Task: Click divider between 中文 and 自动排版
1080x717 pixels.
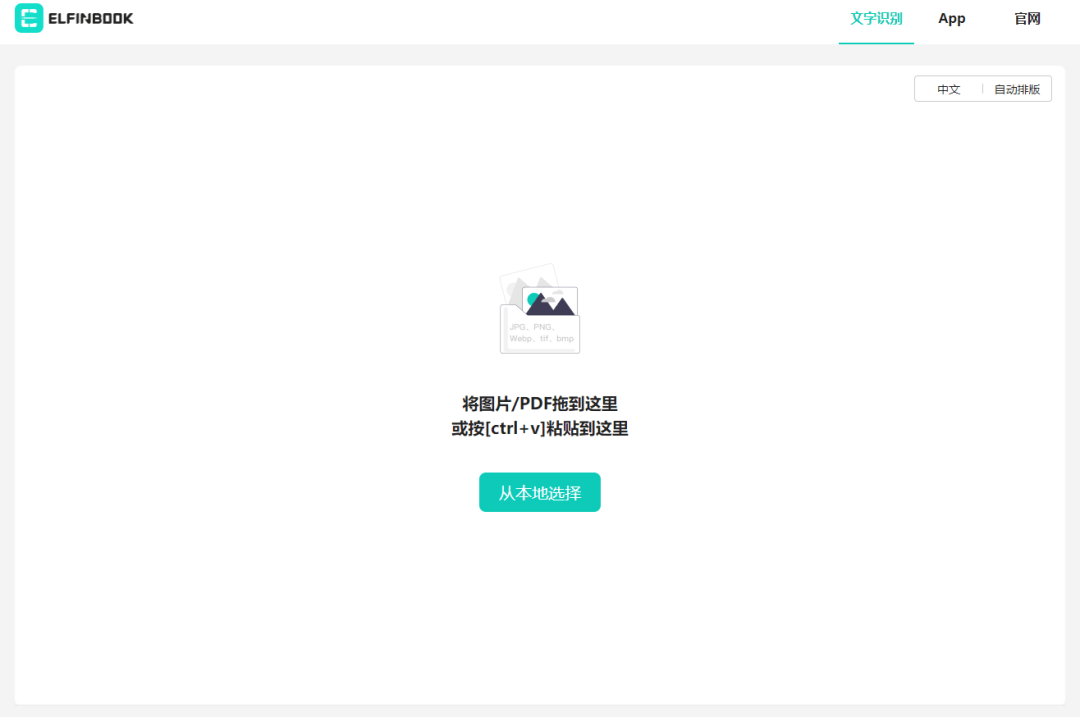Action: [982, 89]
